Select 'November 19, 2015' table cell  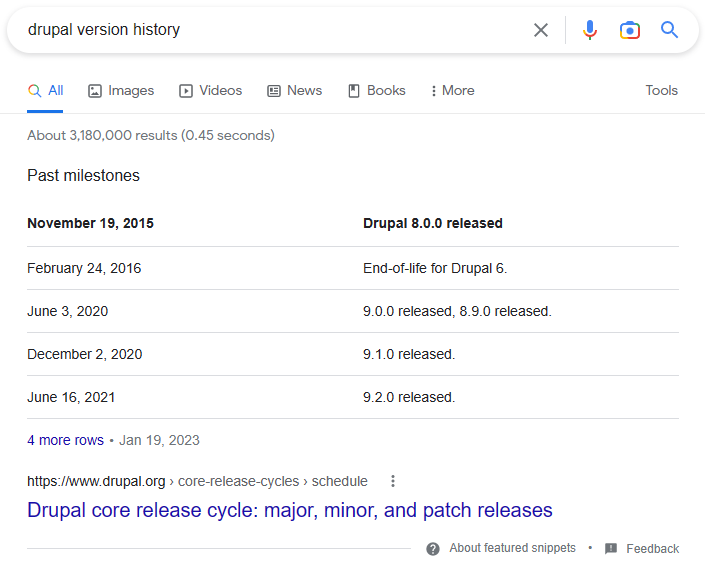pyautogui.click(x=90, y=223)
